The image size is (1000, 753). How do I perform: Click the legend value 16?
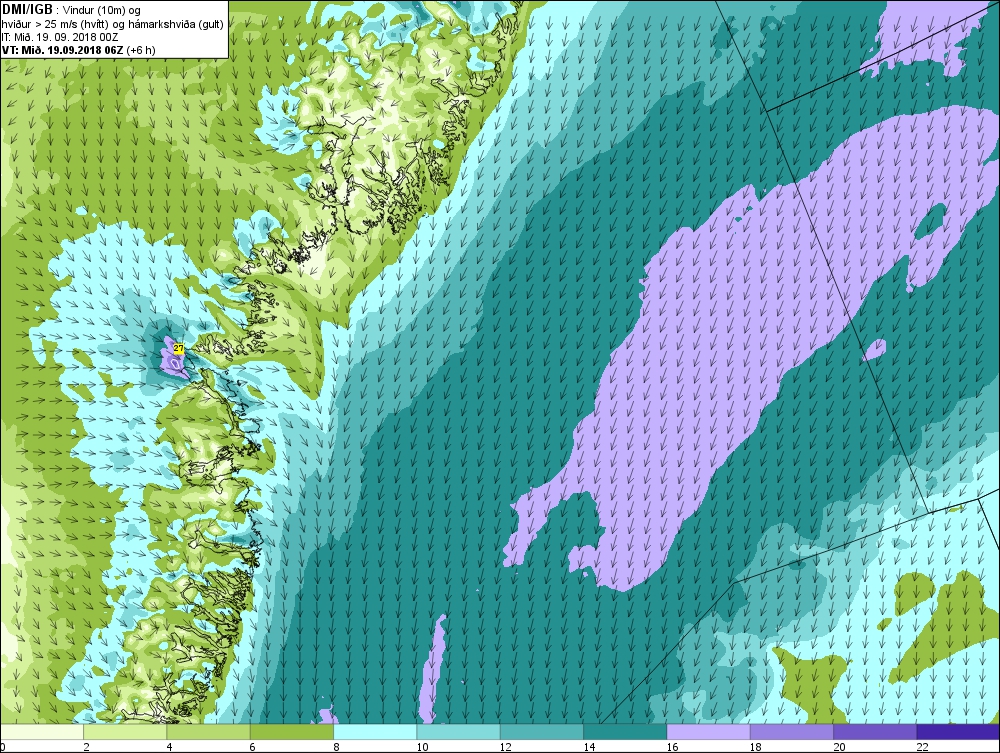pos(673,747)
